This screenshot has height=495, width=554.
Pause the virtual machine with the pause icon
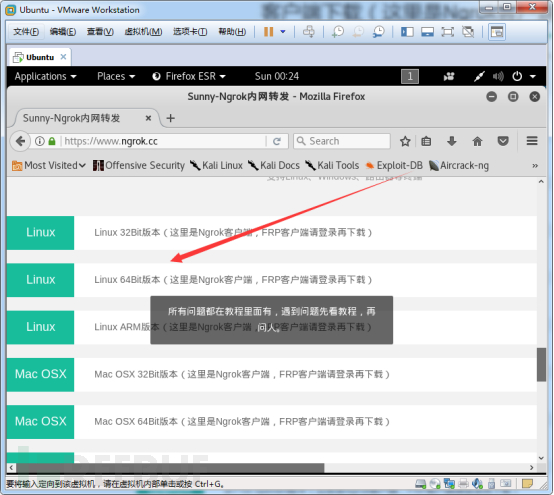click(269, 32)
